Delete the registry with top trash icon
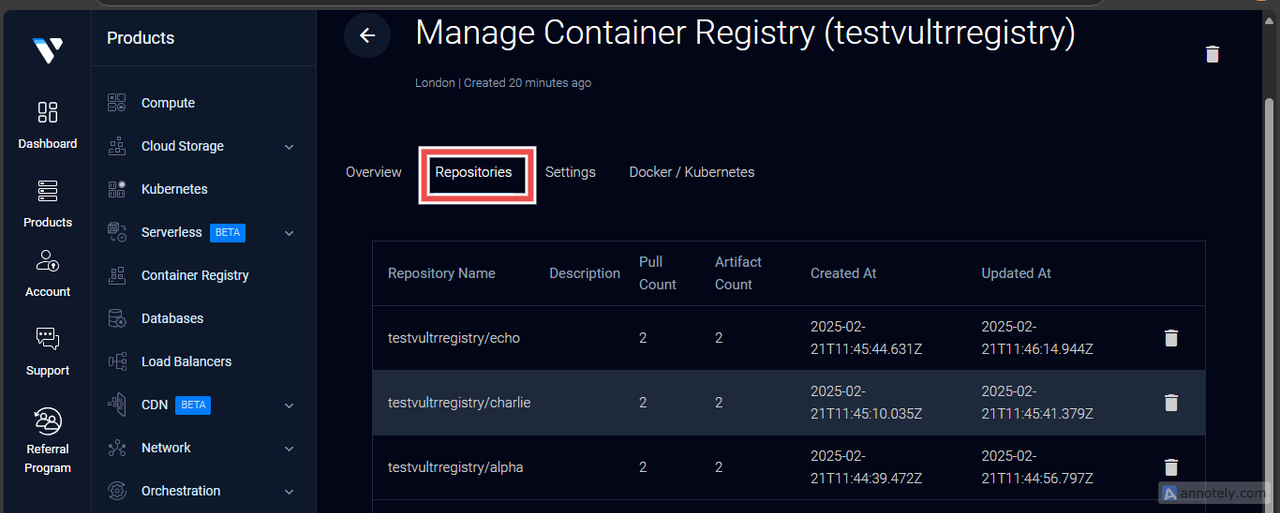Image resolution: width=1280 pixels, height=513 pixels. tap(1212, 54)
